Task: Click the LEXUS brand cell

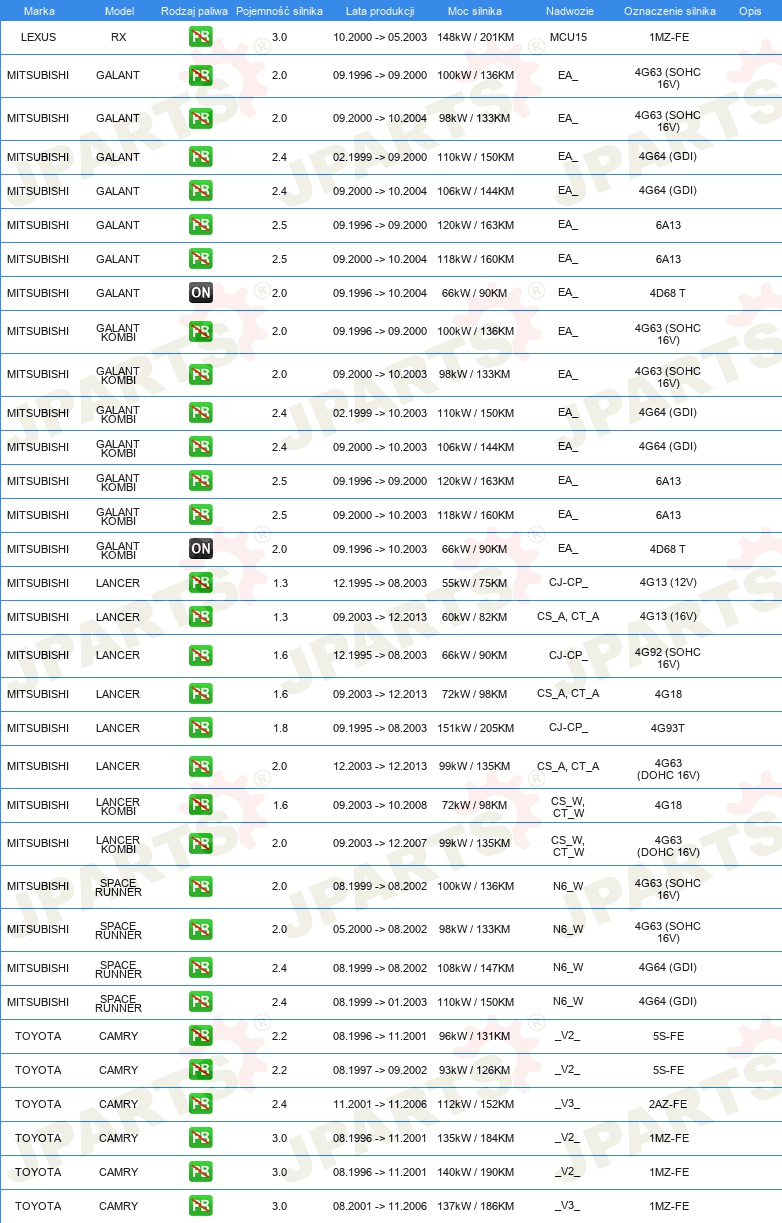Action: 38,37
